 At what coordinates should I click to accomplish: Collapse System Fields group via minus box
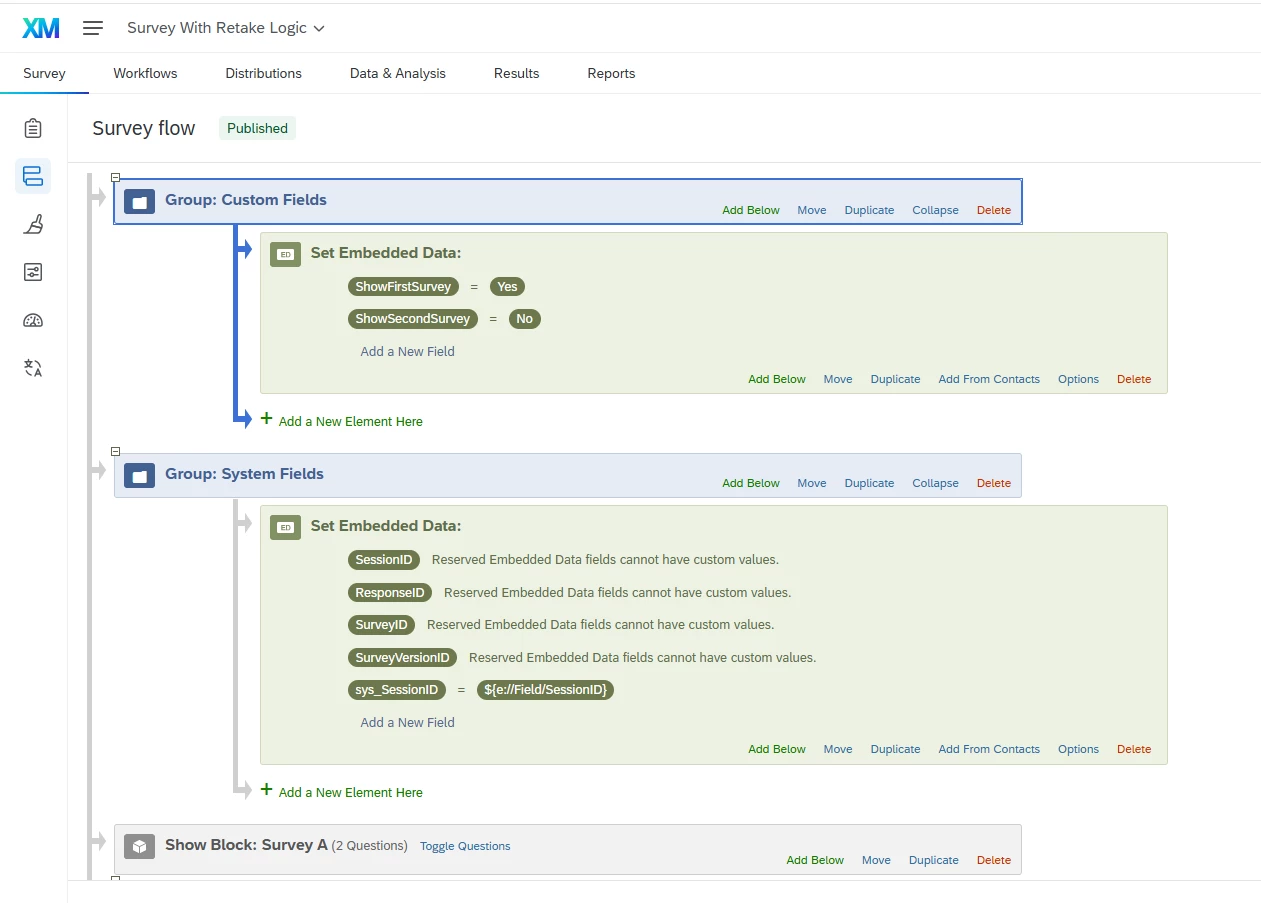pyautogui.click(x=115, y=452)
